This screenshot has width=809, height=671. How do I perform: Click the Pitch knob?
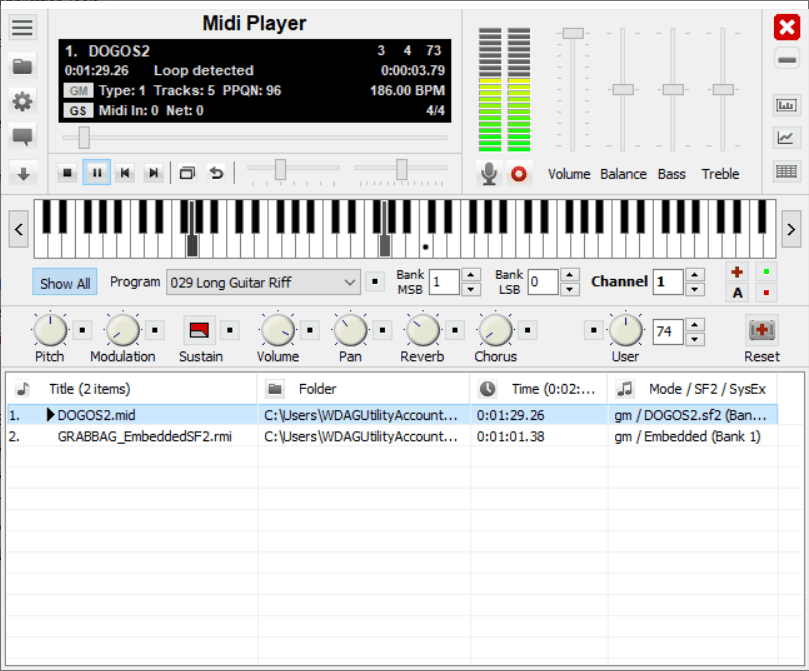pos(50,330)
